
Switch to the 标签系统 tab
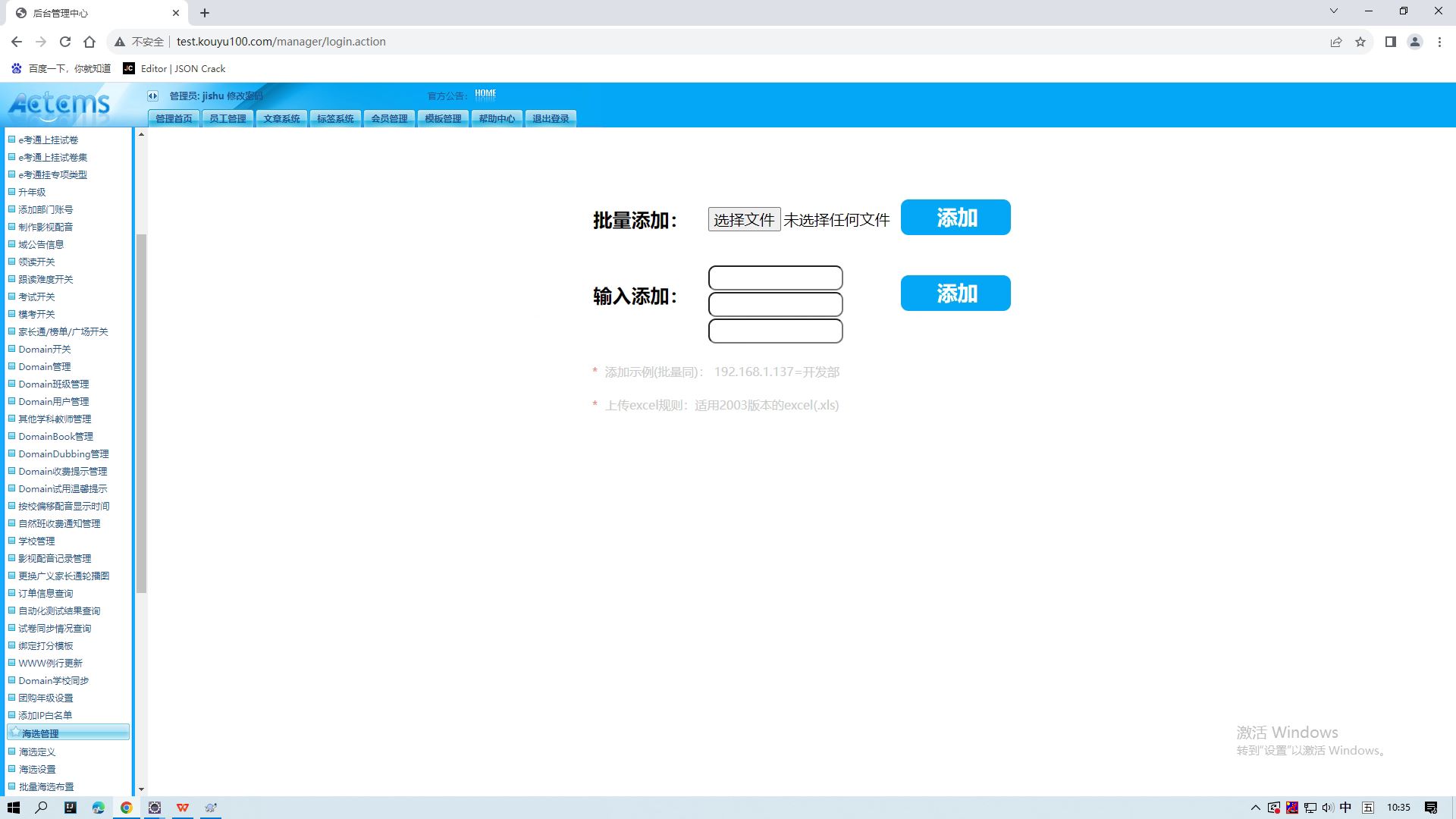pyautogui.click(x=335, y=118)
